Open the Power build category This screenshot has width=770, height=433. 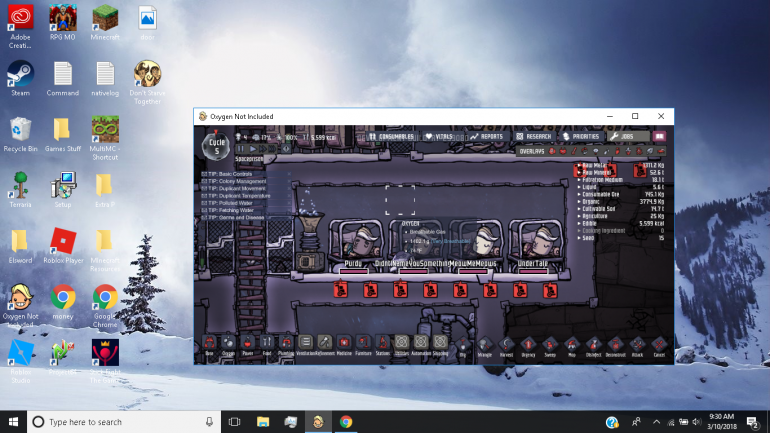coord(248,344)
